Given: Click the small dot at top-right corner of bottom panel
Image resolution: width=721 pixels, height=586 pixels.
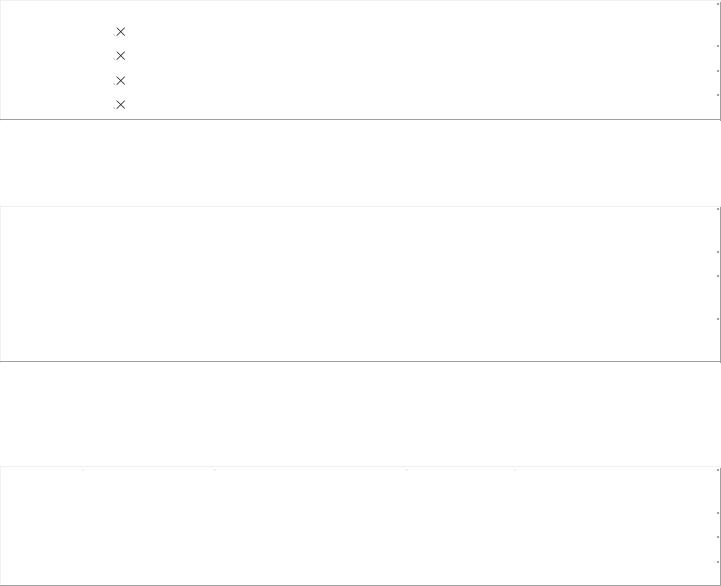Looking at the screenshot, I should click(x=718, y=470).
